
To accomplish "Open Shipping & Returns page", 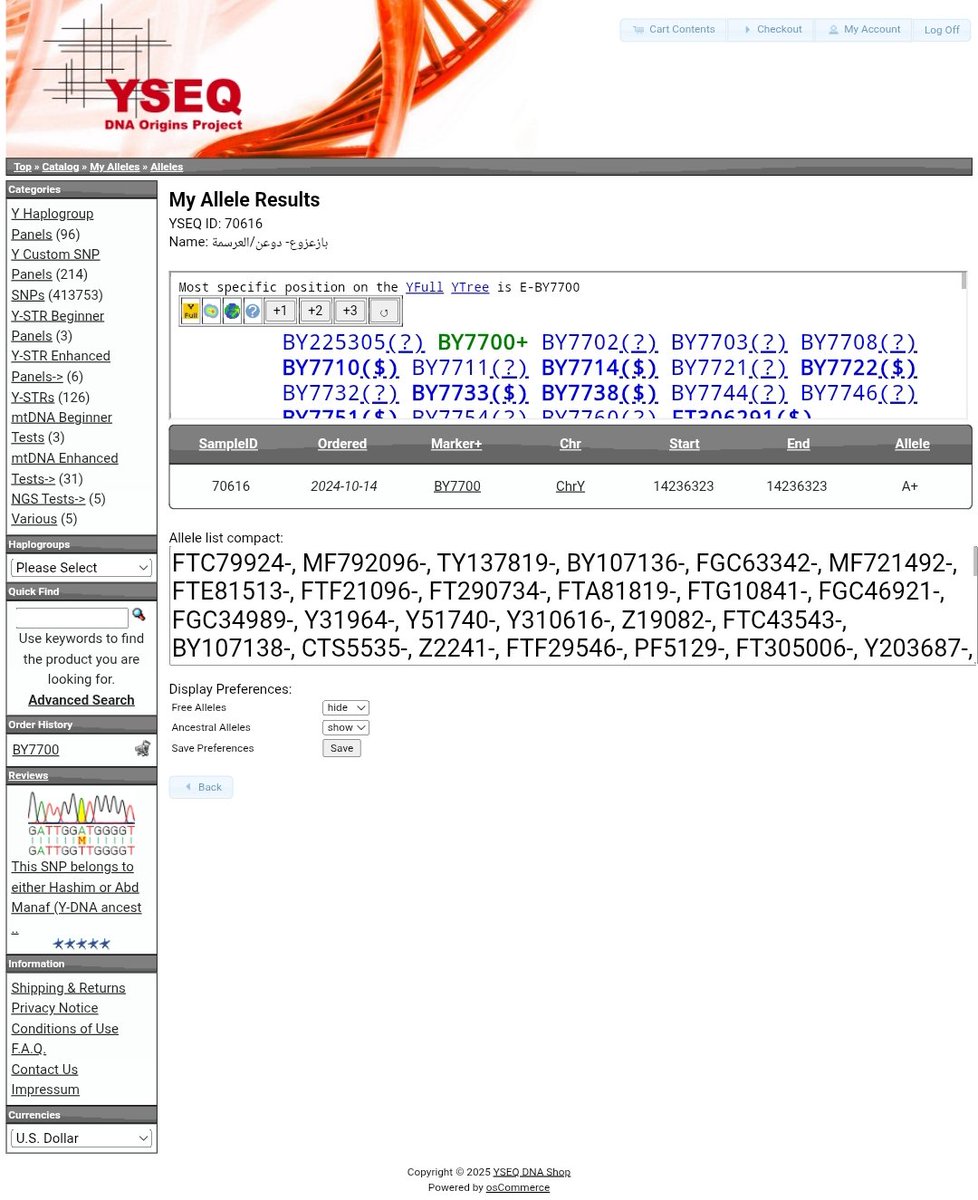I will click(68, 988).
